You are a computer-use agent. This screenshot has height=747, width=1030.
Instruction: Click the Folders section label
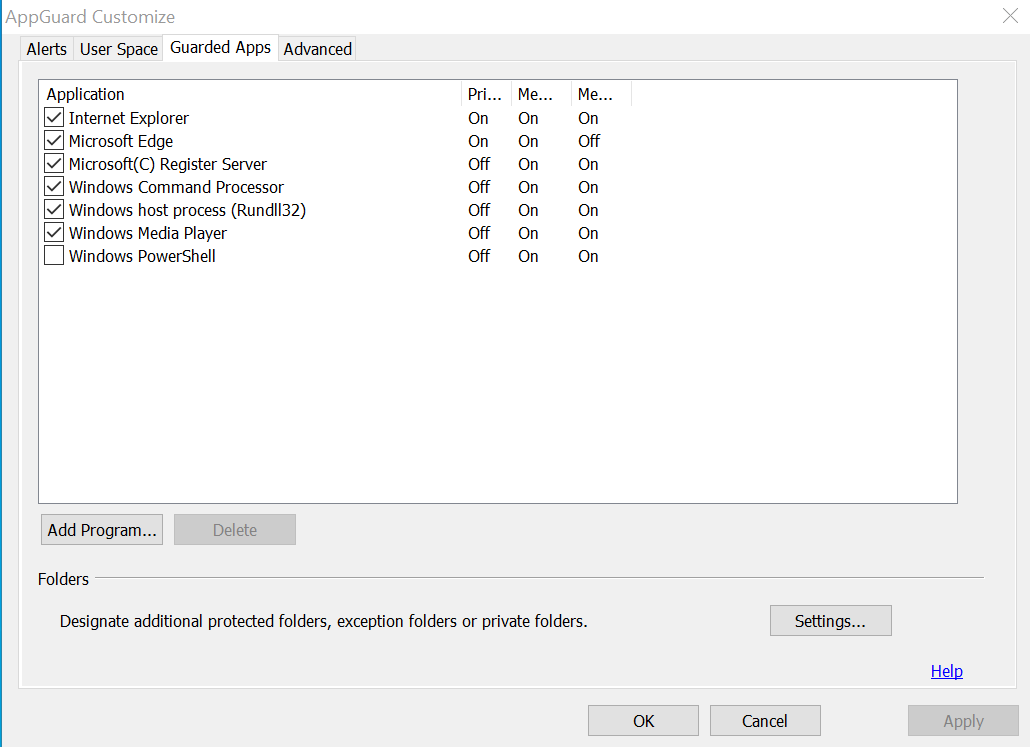(63, 579)
